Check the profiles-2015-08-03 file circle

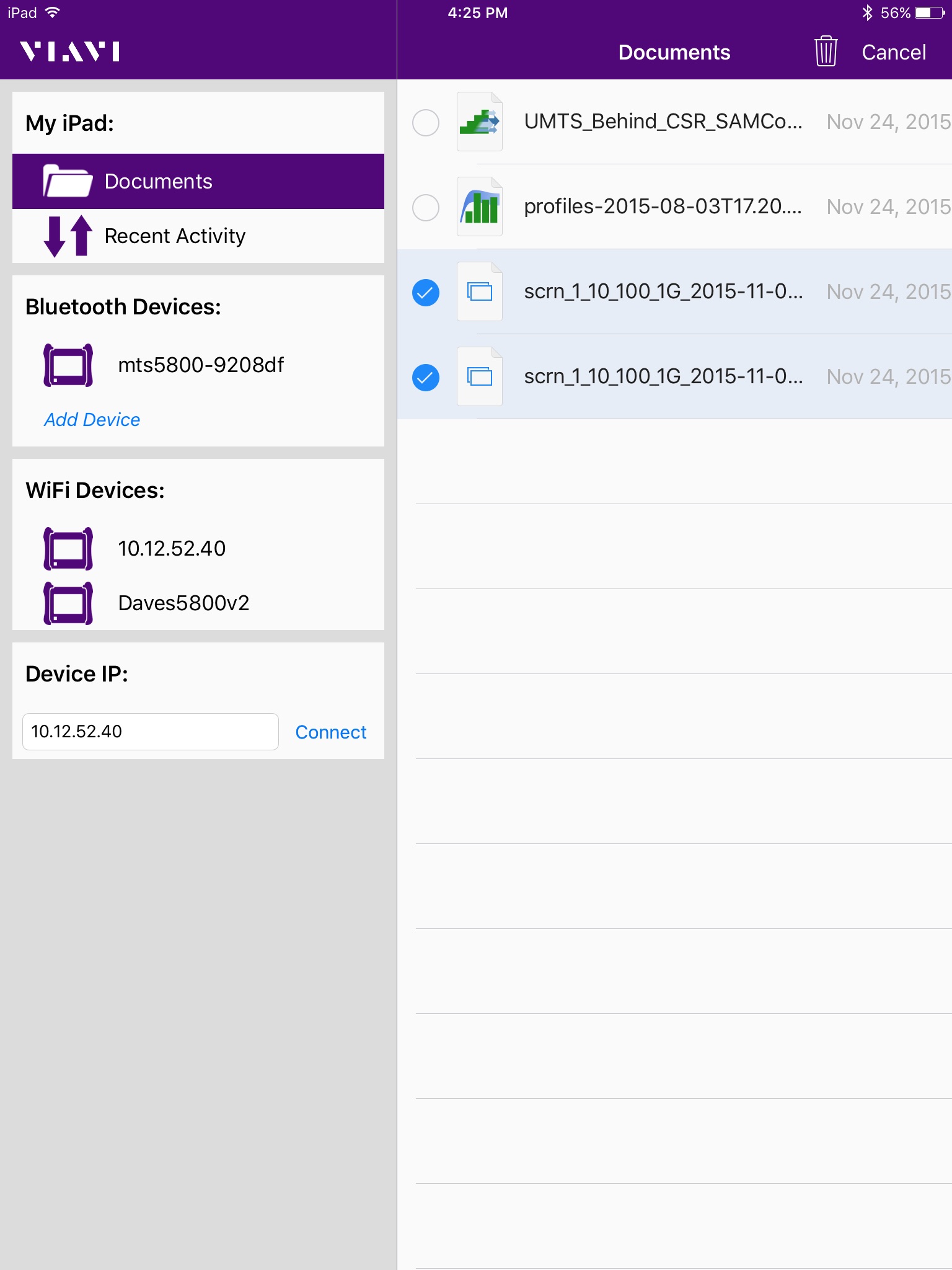click(426, 207)
